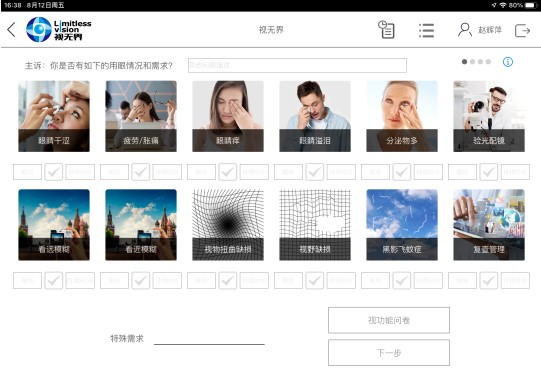Tap the box right of 复查管理 checkmark
541x385 pixels.
tap(515, 280)
